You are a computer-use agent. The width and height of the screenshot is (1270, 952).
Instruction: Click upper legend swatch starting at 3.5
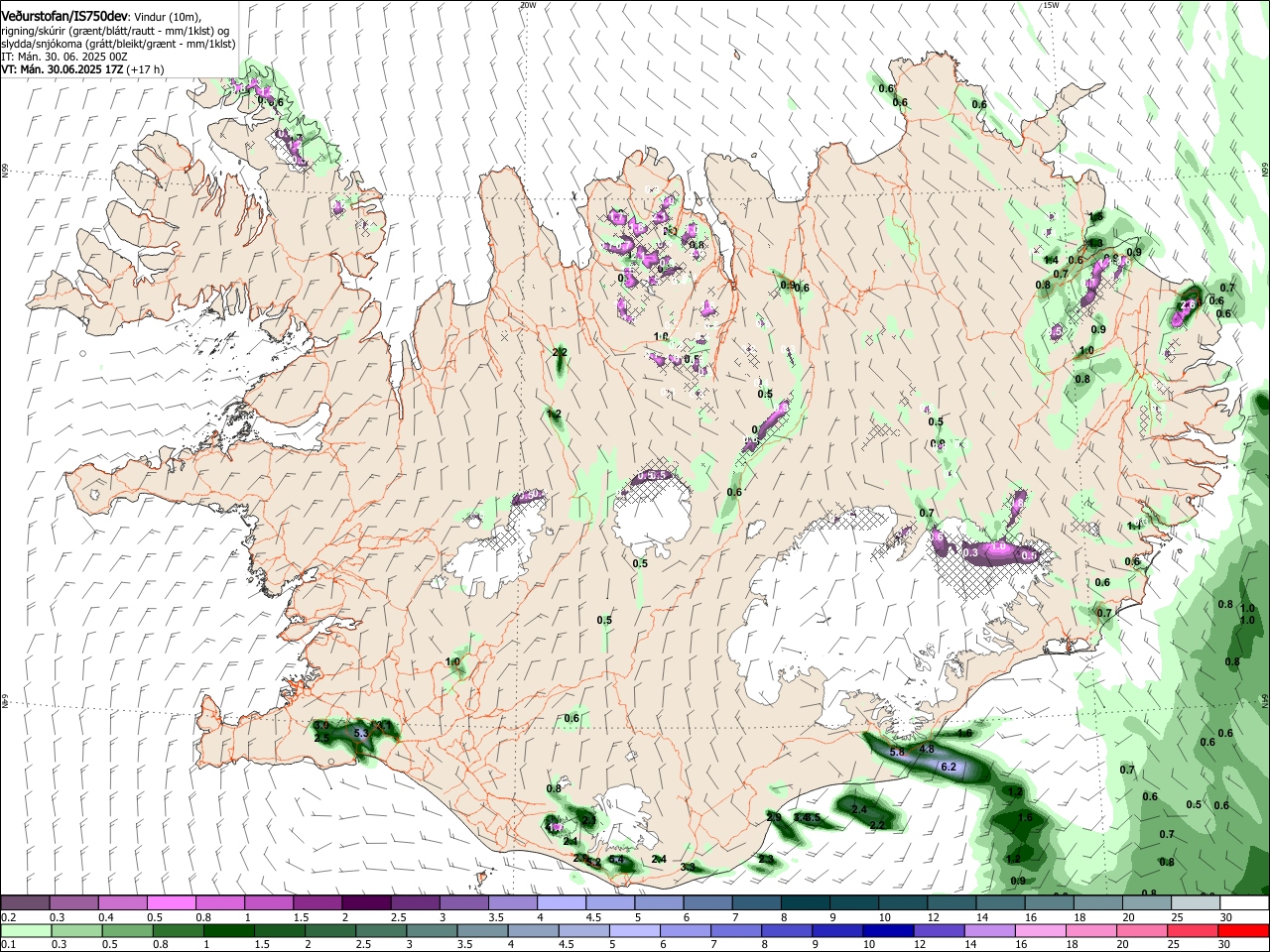(x=511, y=902)
